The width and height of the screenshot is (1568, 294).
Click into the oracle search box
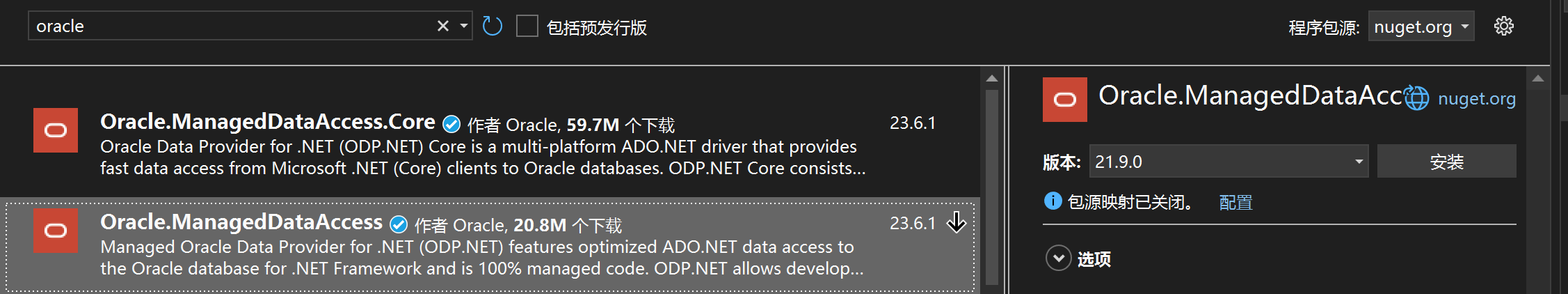click(x=230, y=26)
